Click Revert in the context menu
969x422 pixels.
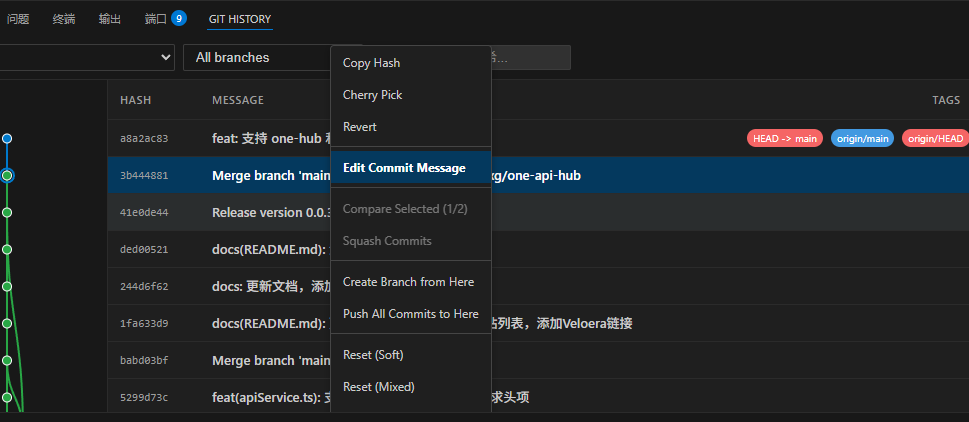coord(360,127)
